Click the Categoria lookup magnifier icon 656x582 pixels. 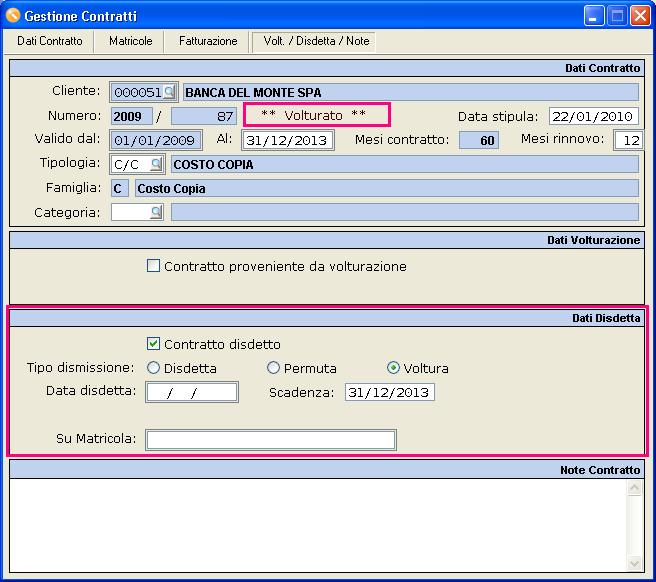(x=156, y=212)
